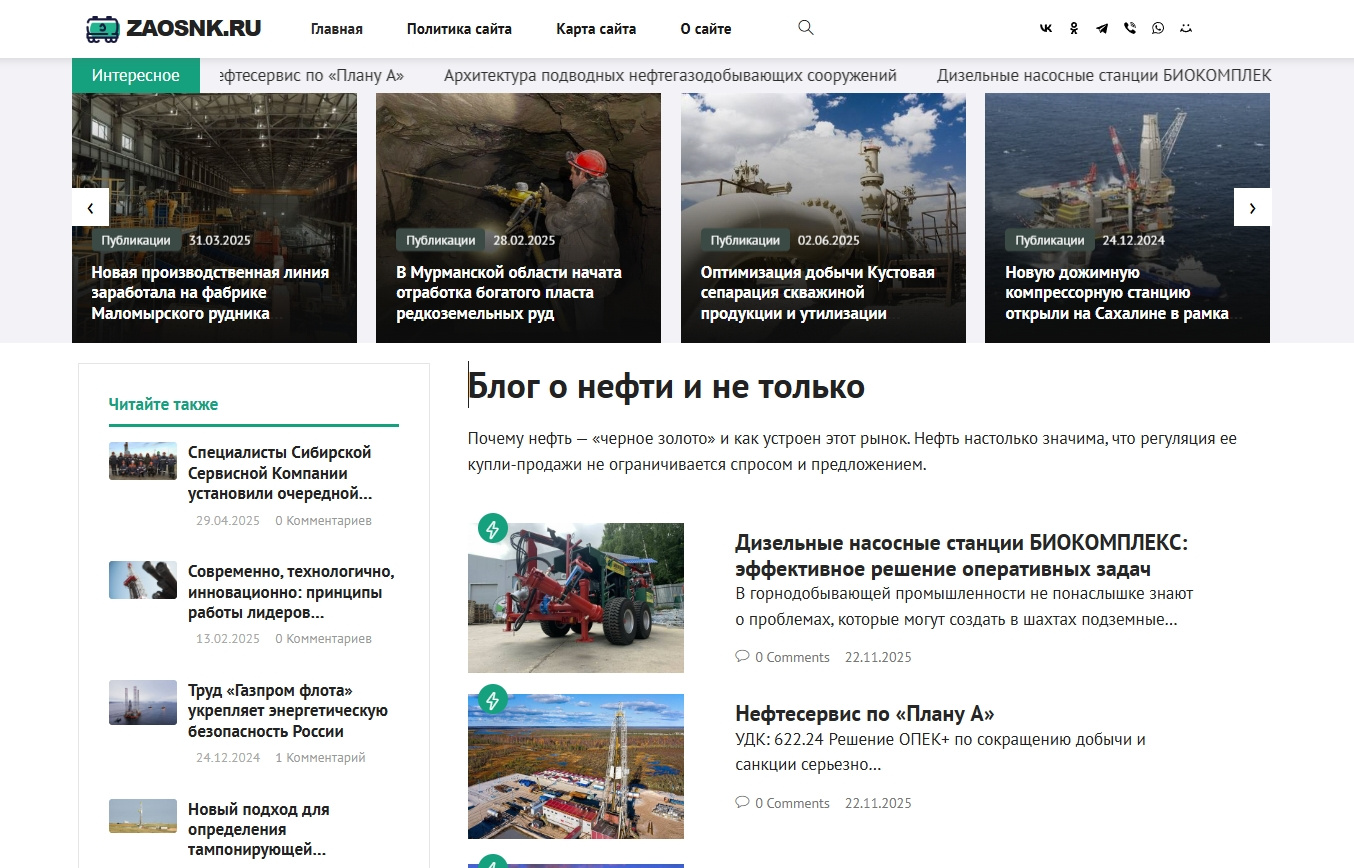Open Карта сайта menu item
Screen dimensions: 1354x868
(596, 29)
